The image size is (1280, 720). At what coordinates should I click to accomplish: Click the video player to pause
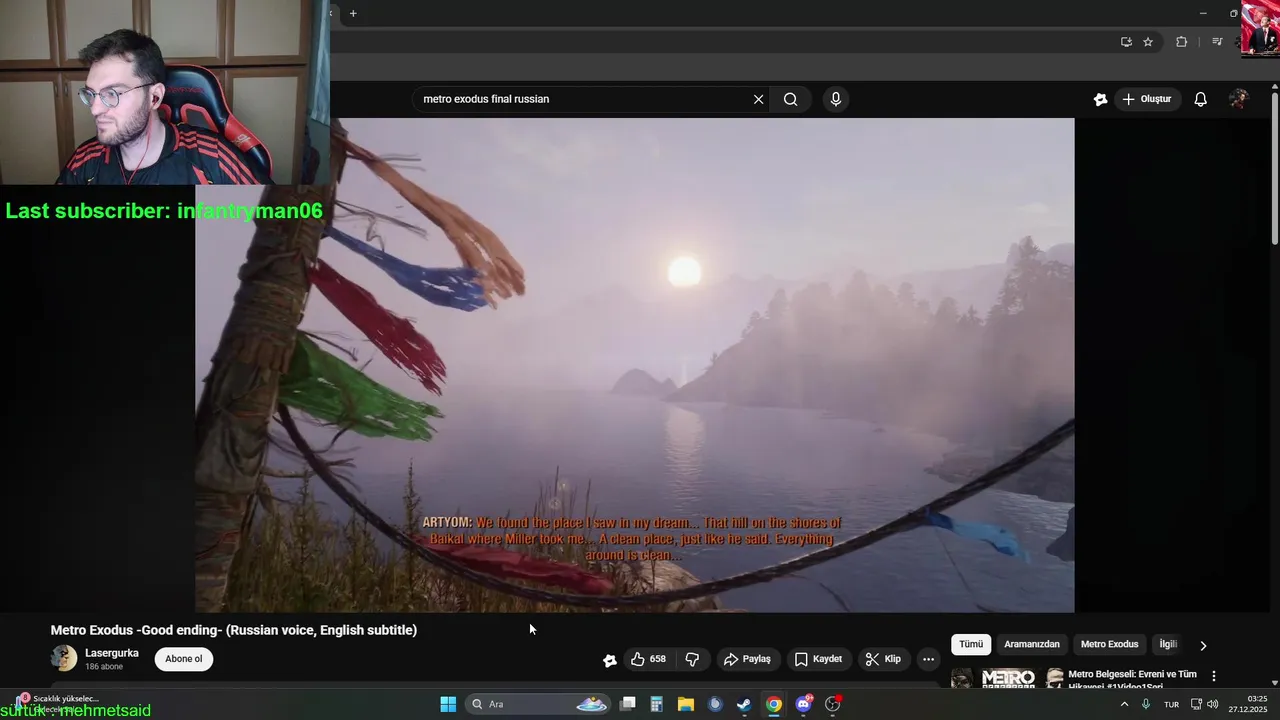(634, 365)
